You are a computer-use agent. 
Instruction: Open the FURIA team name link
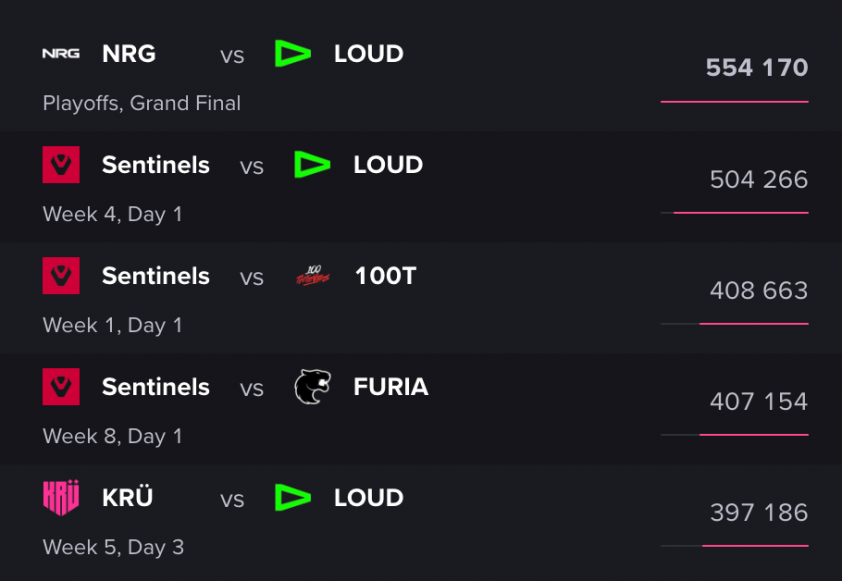(391, 387)
